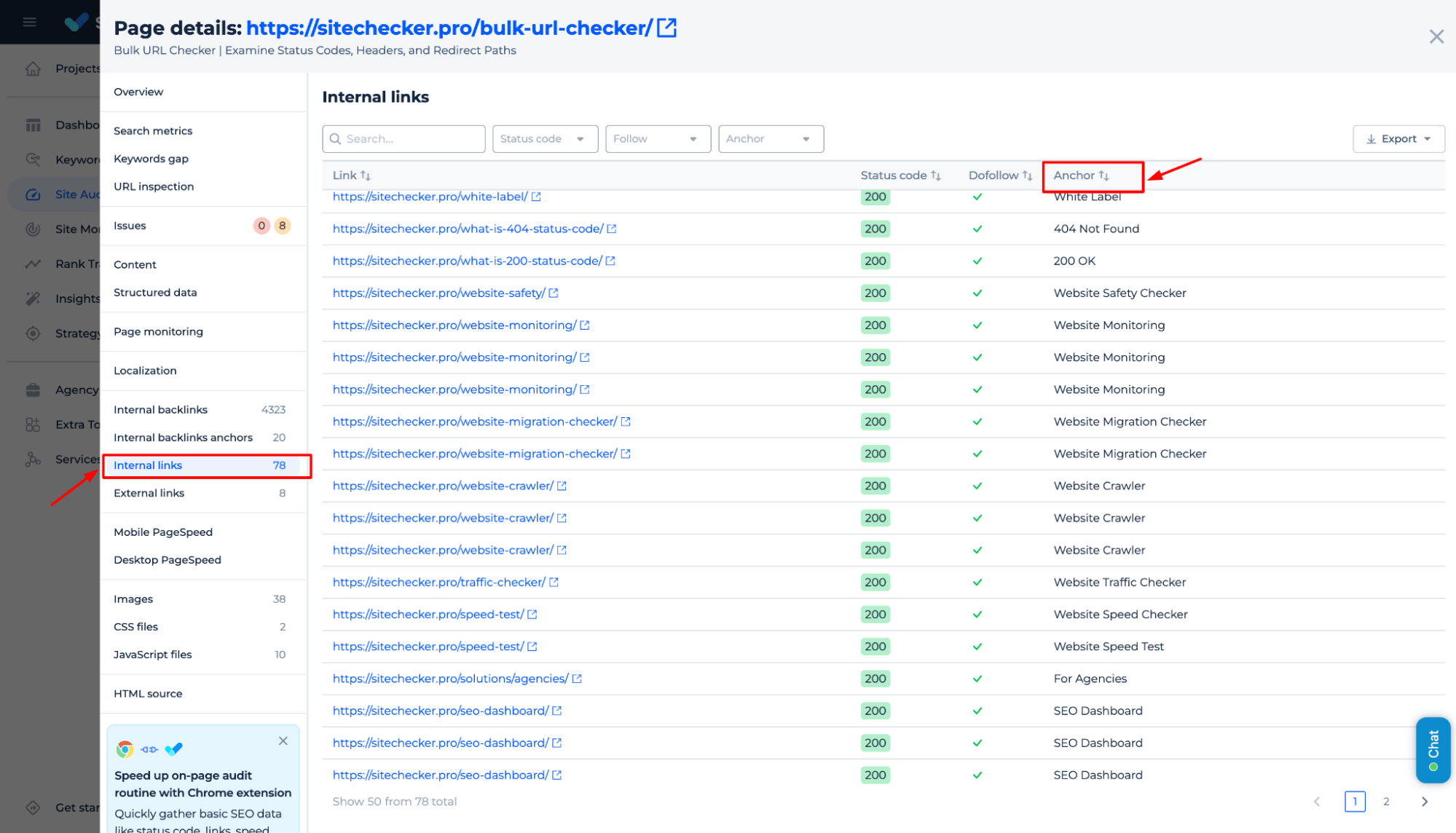Go to next page arrow
Screen dimensions: 1456x833
click(1425, 802)
